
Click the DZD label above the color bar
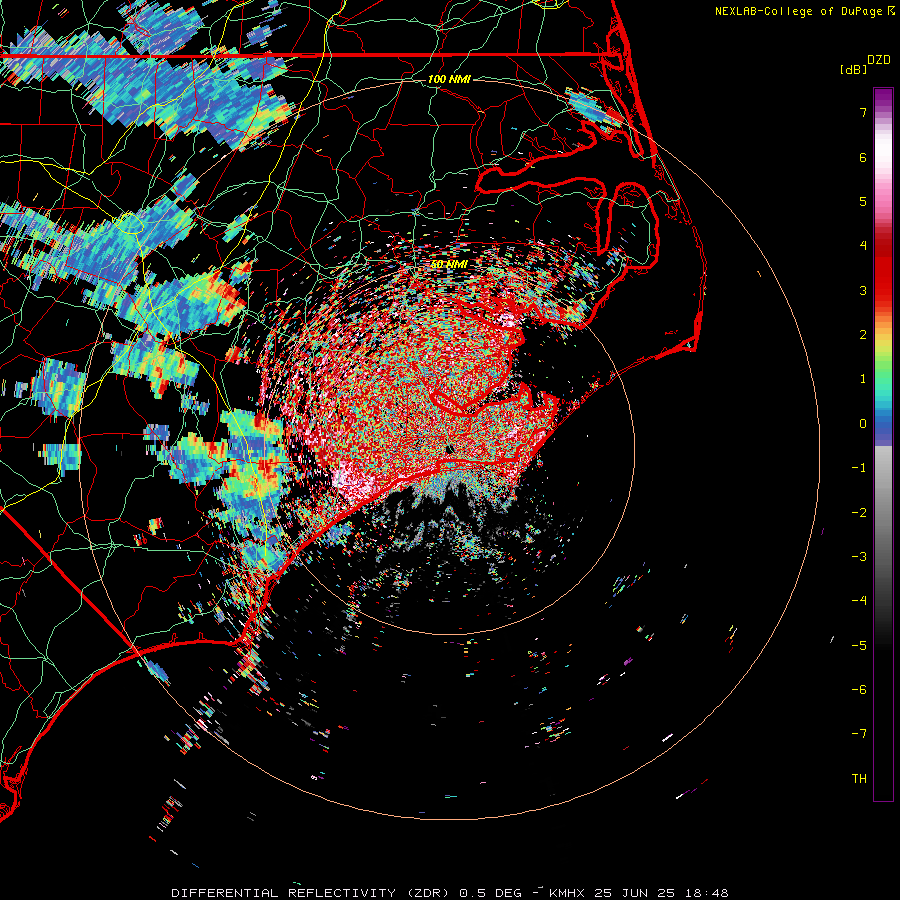pos(879,60)
